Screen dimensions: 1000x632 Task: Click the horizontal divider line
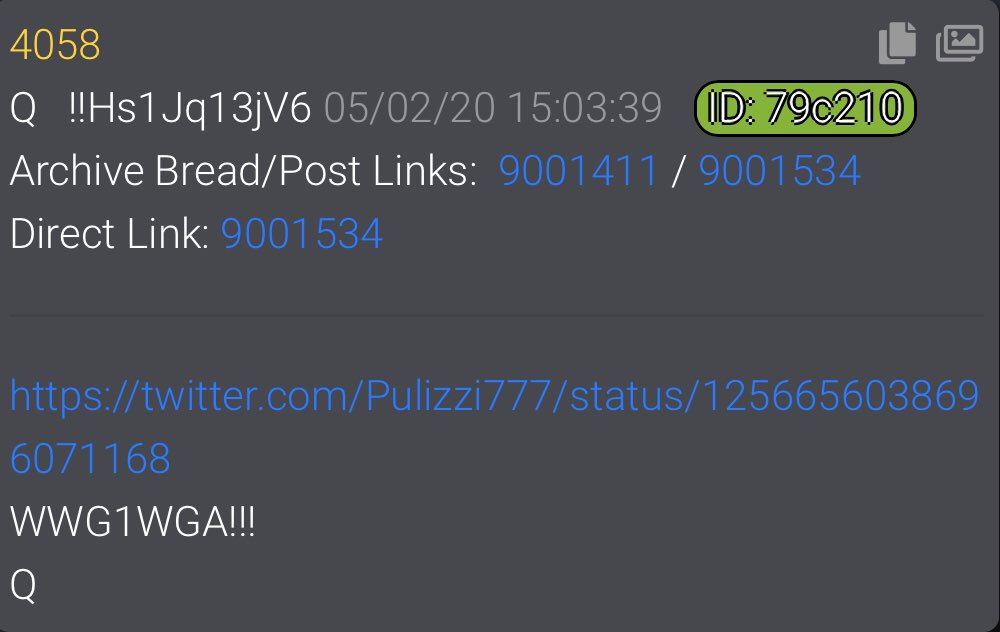click(497, 315)
